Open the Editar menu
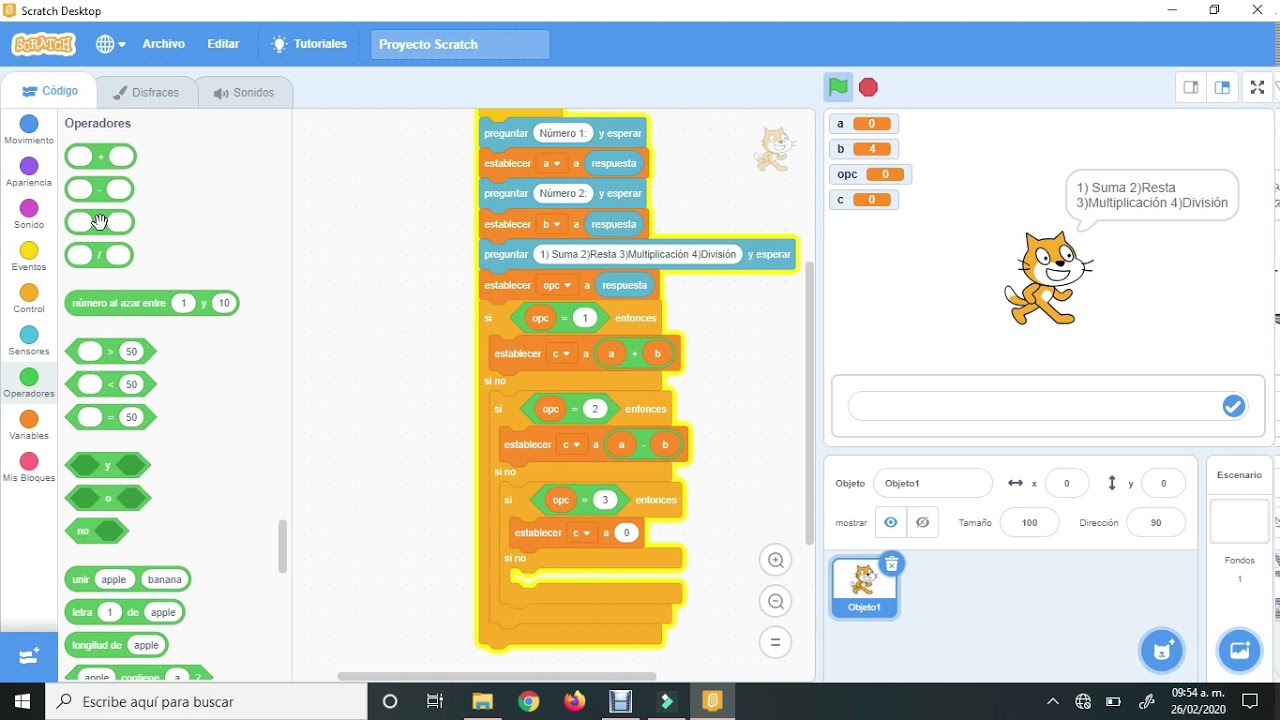This screenshot has width=1280, height=720. pyautogui.click(x=223, y=44)
